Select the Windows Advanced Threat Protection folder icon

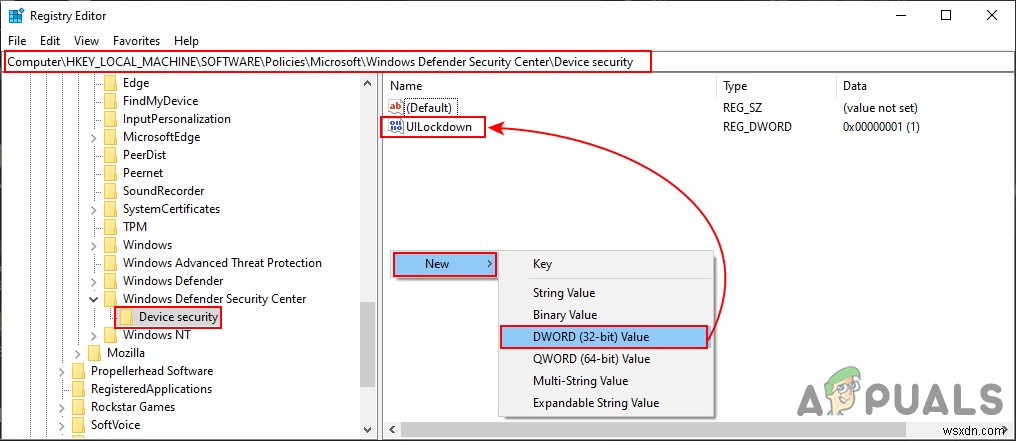click(110, 263)
